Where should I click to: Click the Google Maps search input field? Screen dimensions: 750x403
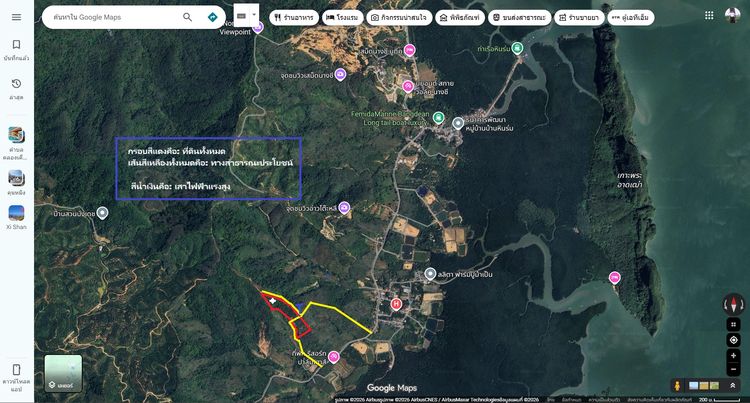coord(115,17)
